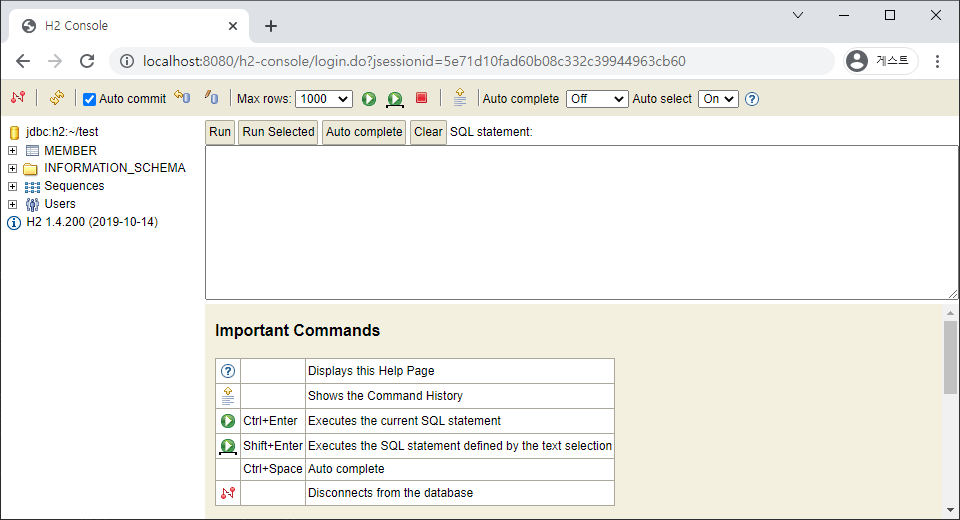Select MEMBER table name in tree
This screenshot has width=960, height=520.
pyautogui.click(x=70, y=151)
